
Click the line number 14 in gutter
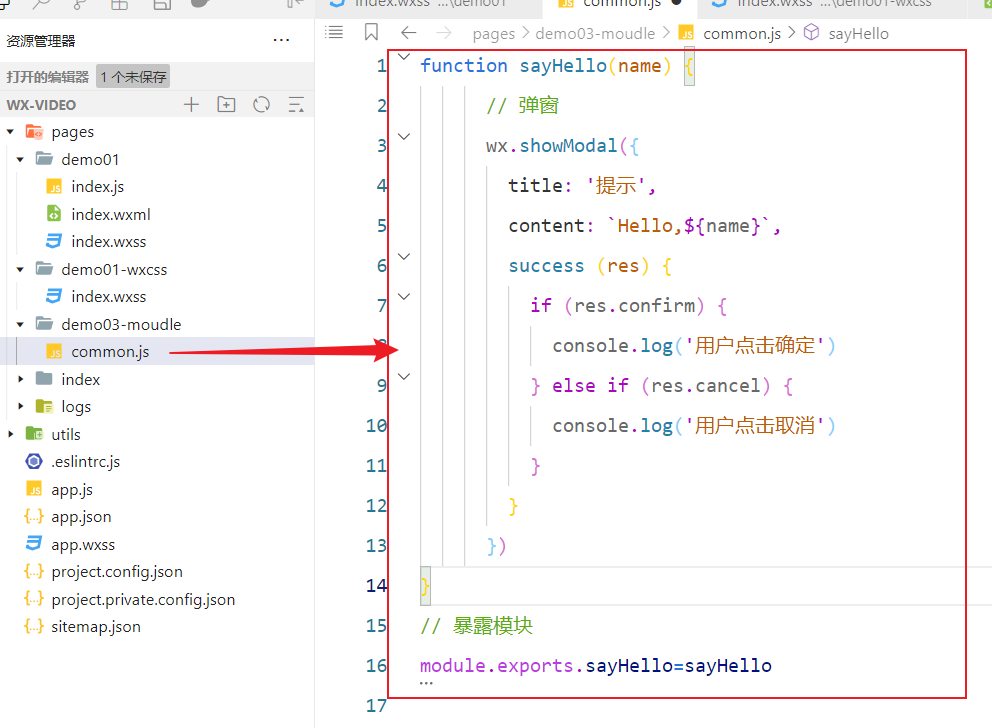click(376, 586)
